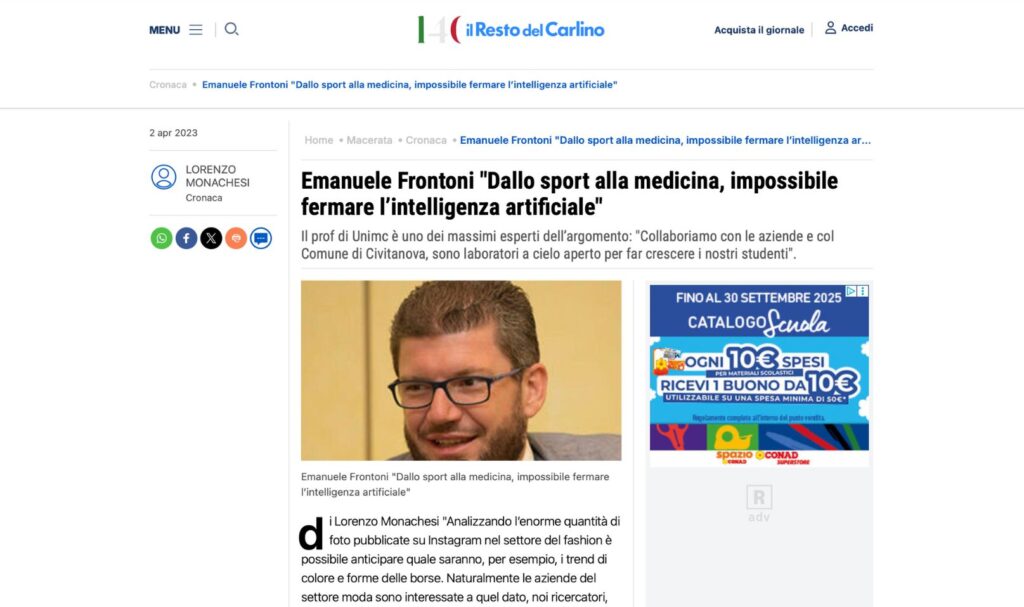Click the Accedi user icon
Image resolution: width=1024 pixels, height=607 pixels.
(830, 27)
